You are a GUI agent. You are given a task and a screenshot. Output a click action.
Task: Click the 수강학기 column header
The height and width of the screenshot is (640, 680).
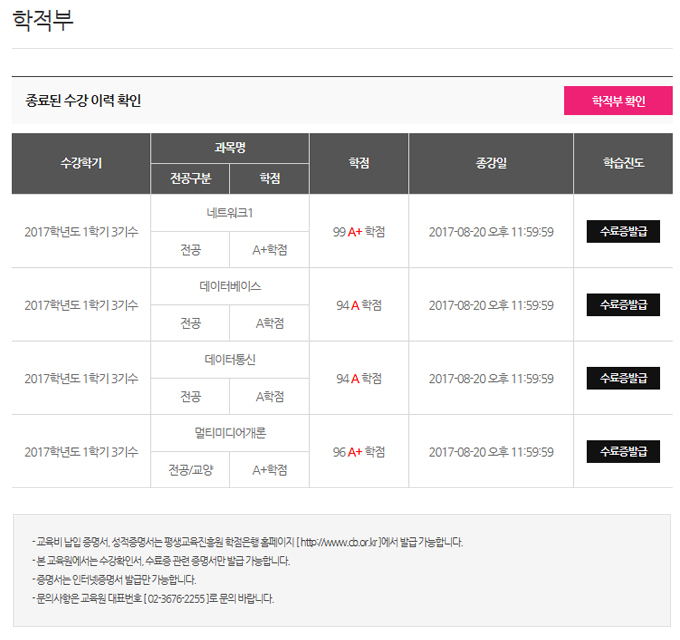pos(81,163)
